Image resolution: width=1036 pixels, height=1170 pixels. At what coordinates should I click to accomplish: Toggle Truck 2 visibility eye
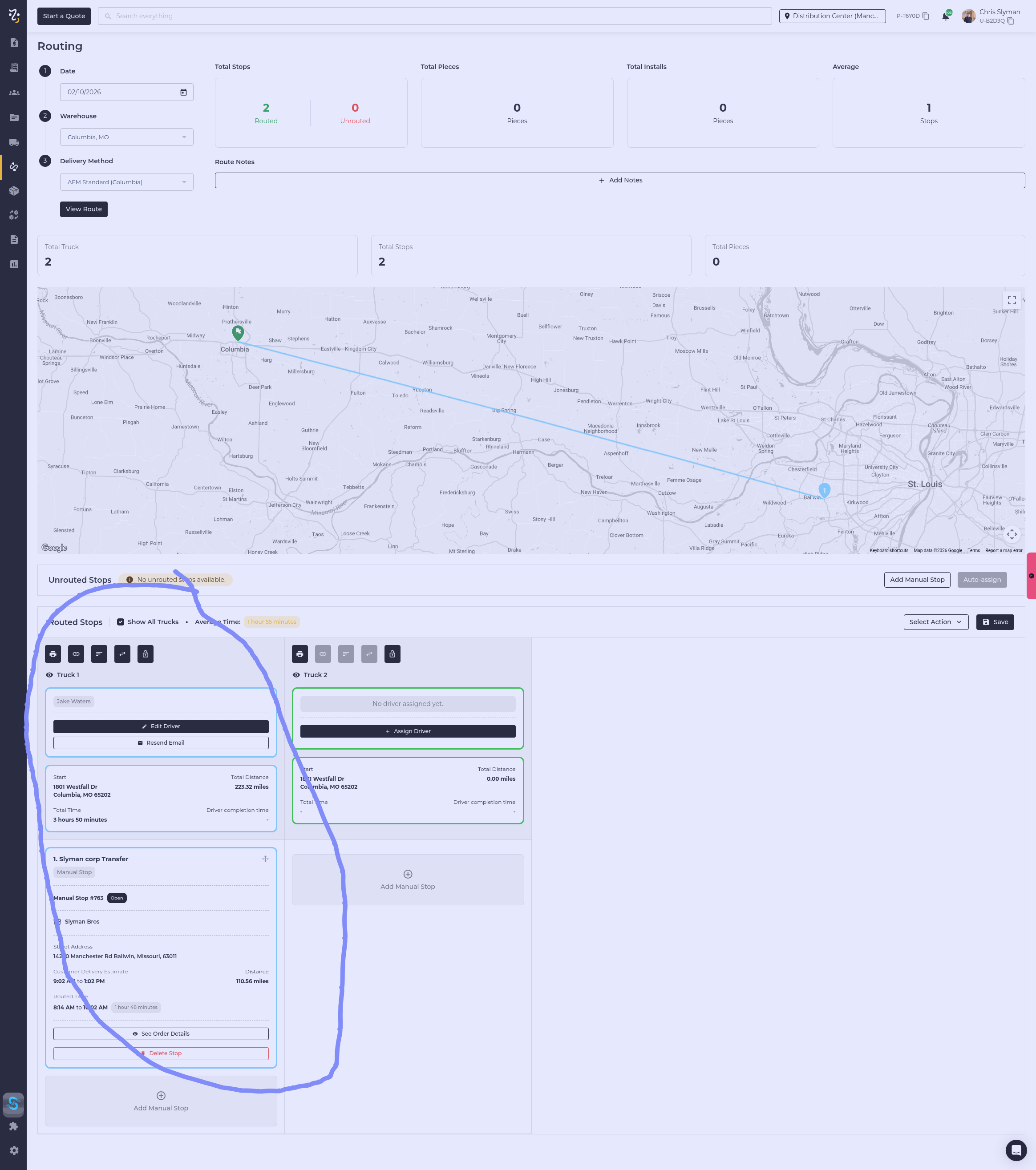coord(296,675)
